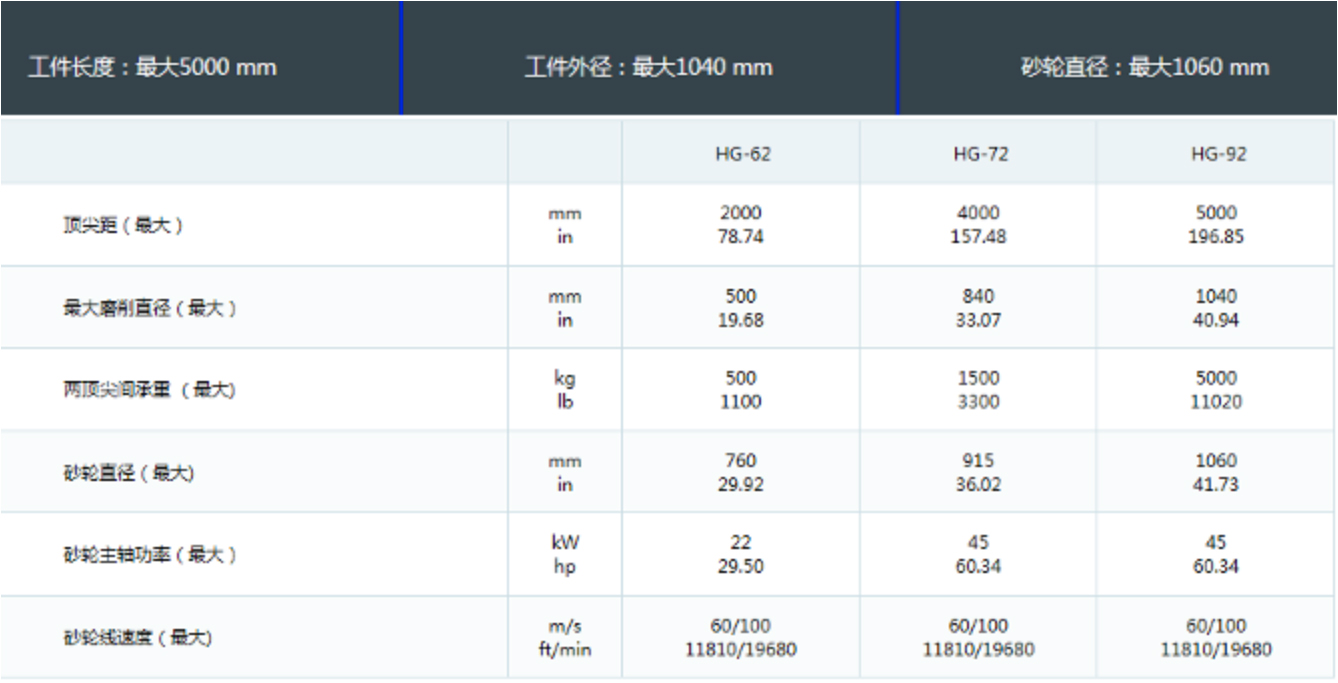
Task: Click the 45 kW value under HG-72
Action: (978, 543)
